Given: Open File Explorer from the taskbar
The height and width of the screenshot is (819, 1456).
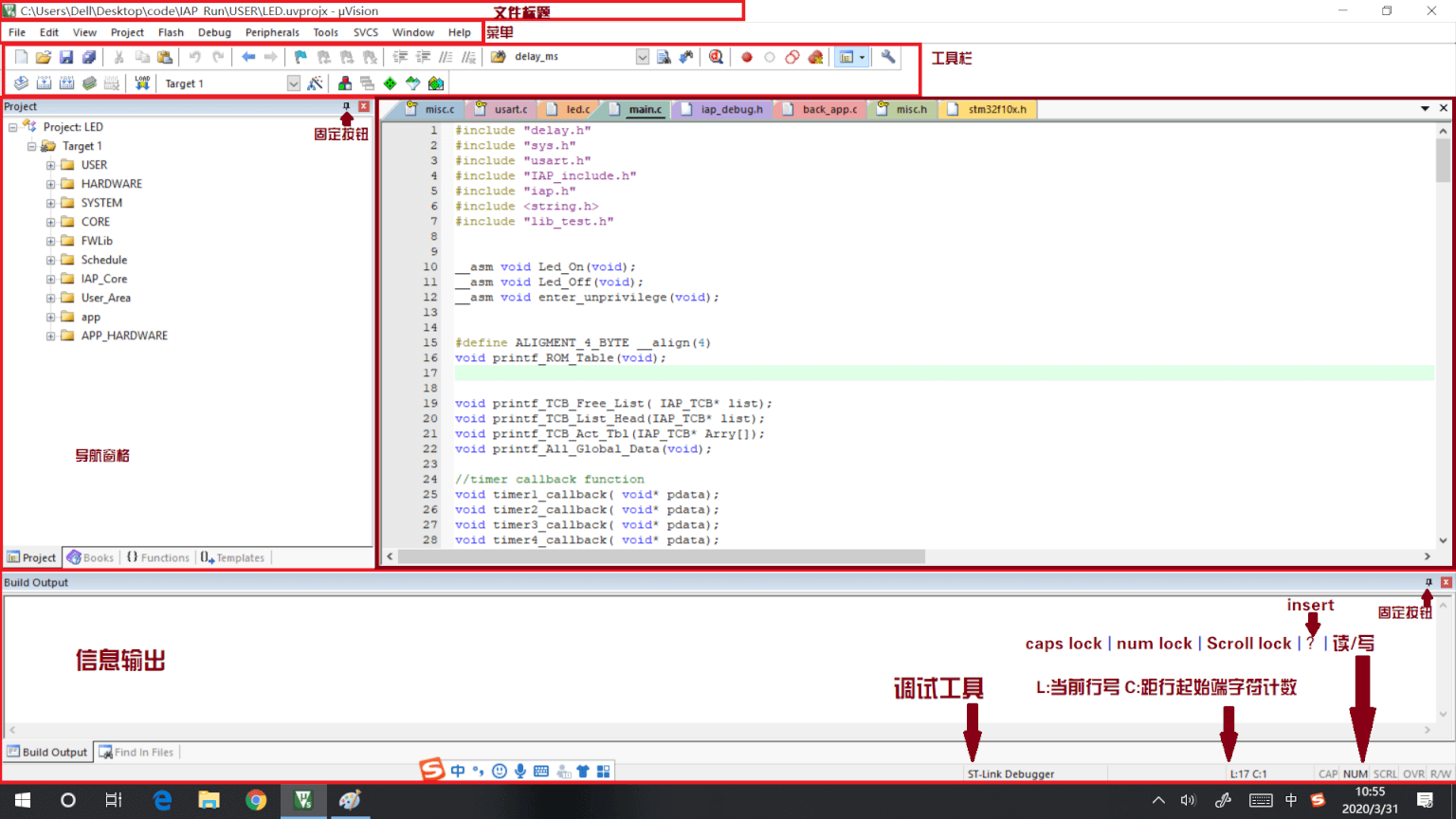Looking at the screenshot, I should 209,800.
